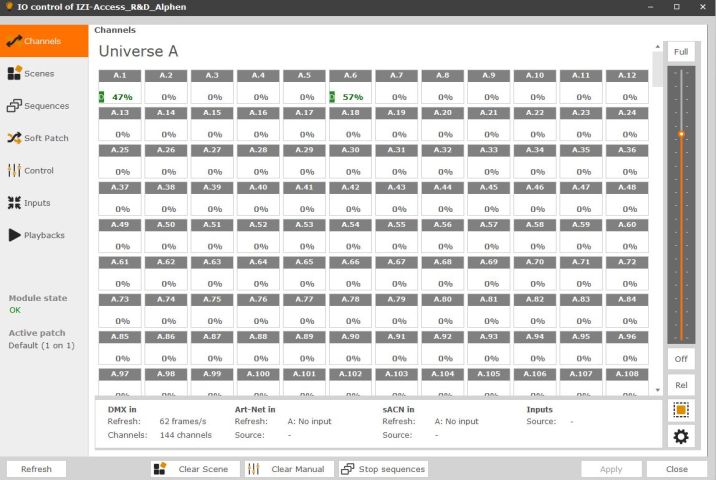Click the Clear Manual button
Viewport: 716px width, 480px height.
287,469
